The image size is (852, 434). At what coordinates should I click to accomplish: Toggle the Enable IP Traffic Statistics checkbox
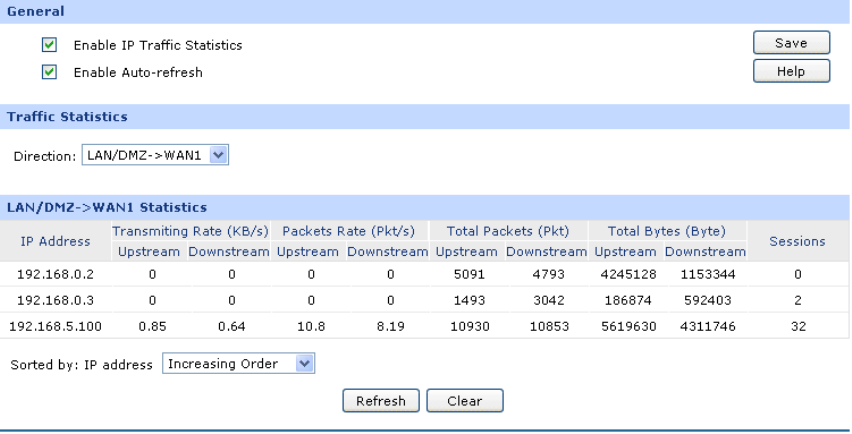pyautogui.click(x=48, y=45)
